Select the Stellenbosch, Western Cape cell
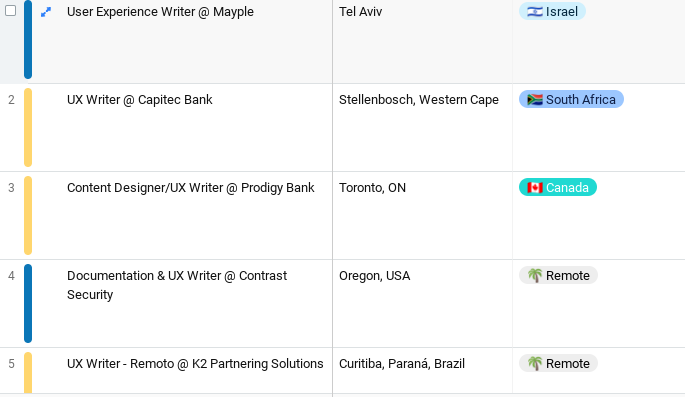This screenshot has height=397, width=685. tap(422, 128)
